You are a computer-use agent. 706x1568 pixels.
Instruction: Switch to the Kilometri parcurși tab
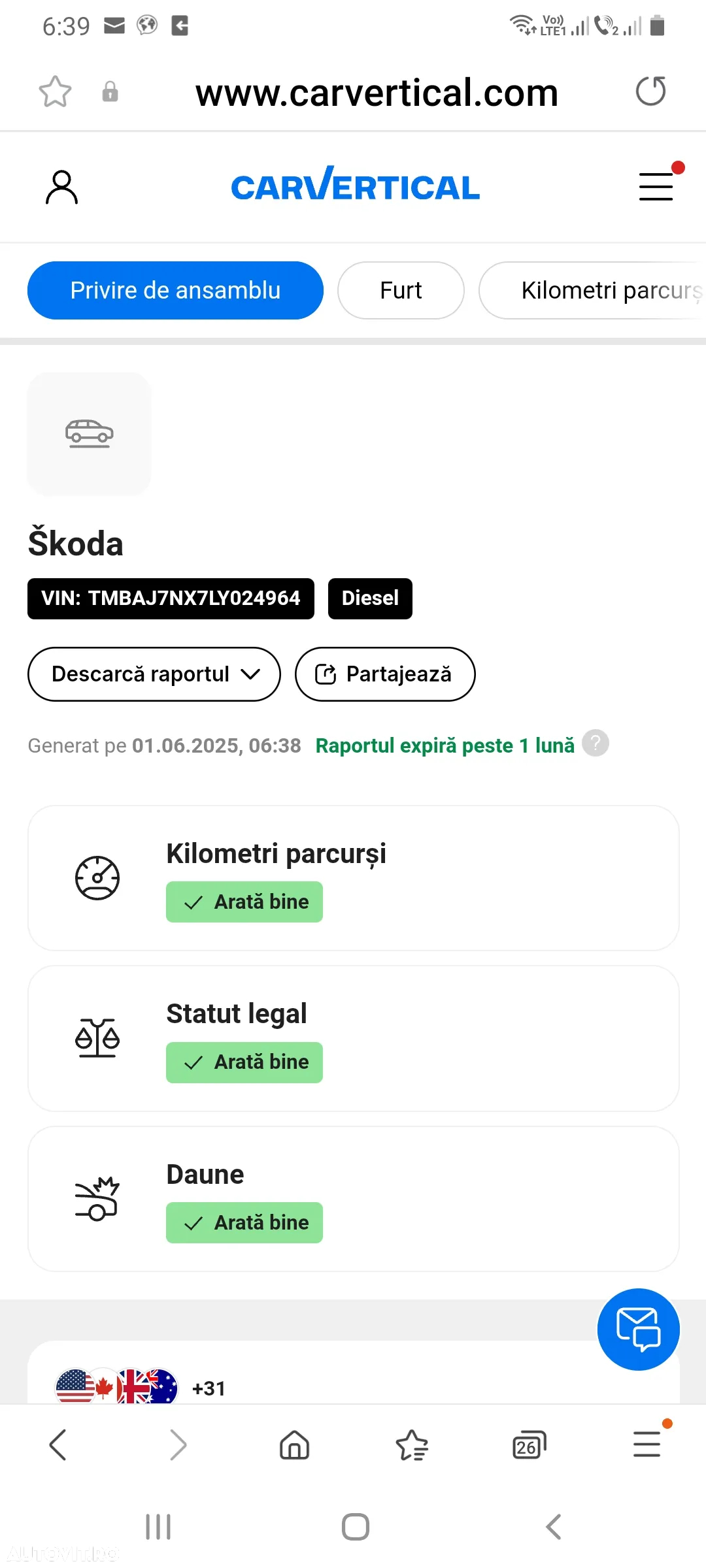[x=592, y=290]
